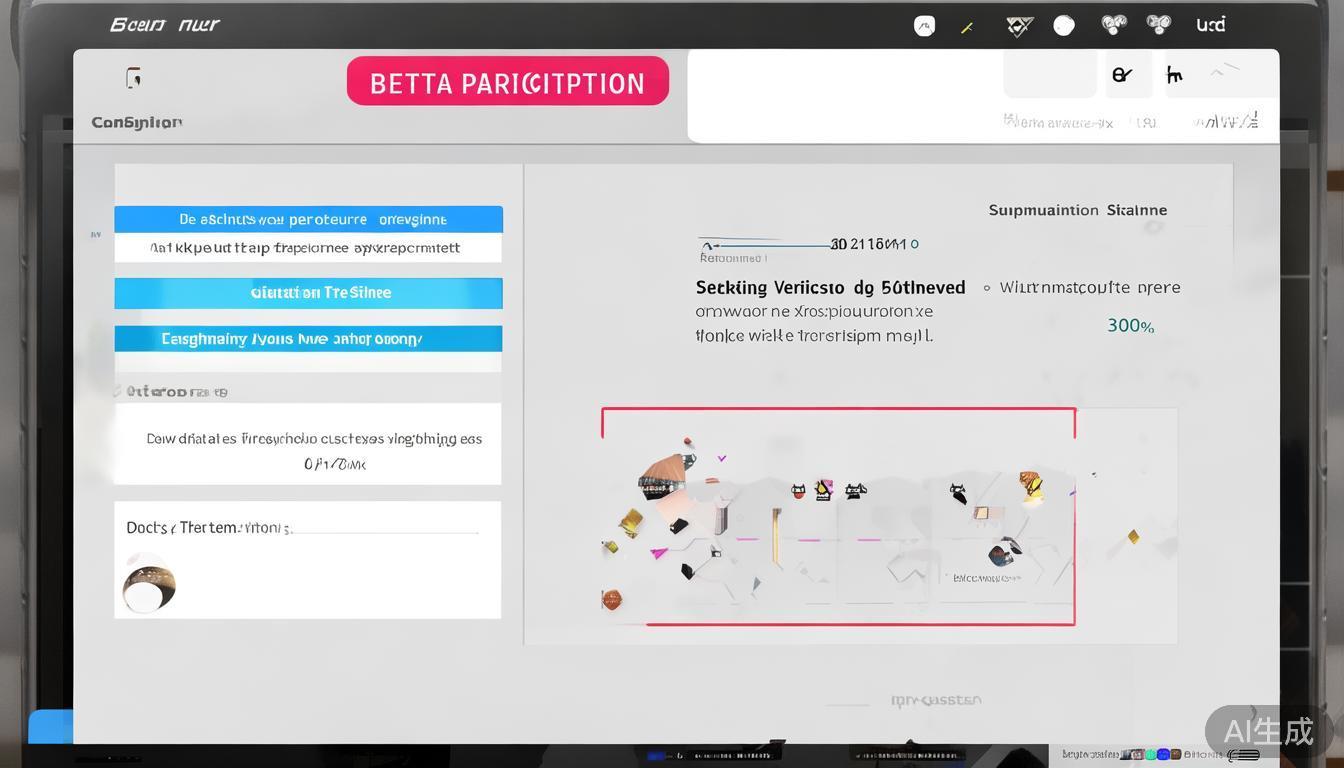Select the yellow pencil icon

[967, 28]
